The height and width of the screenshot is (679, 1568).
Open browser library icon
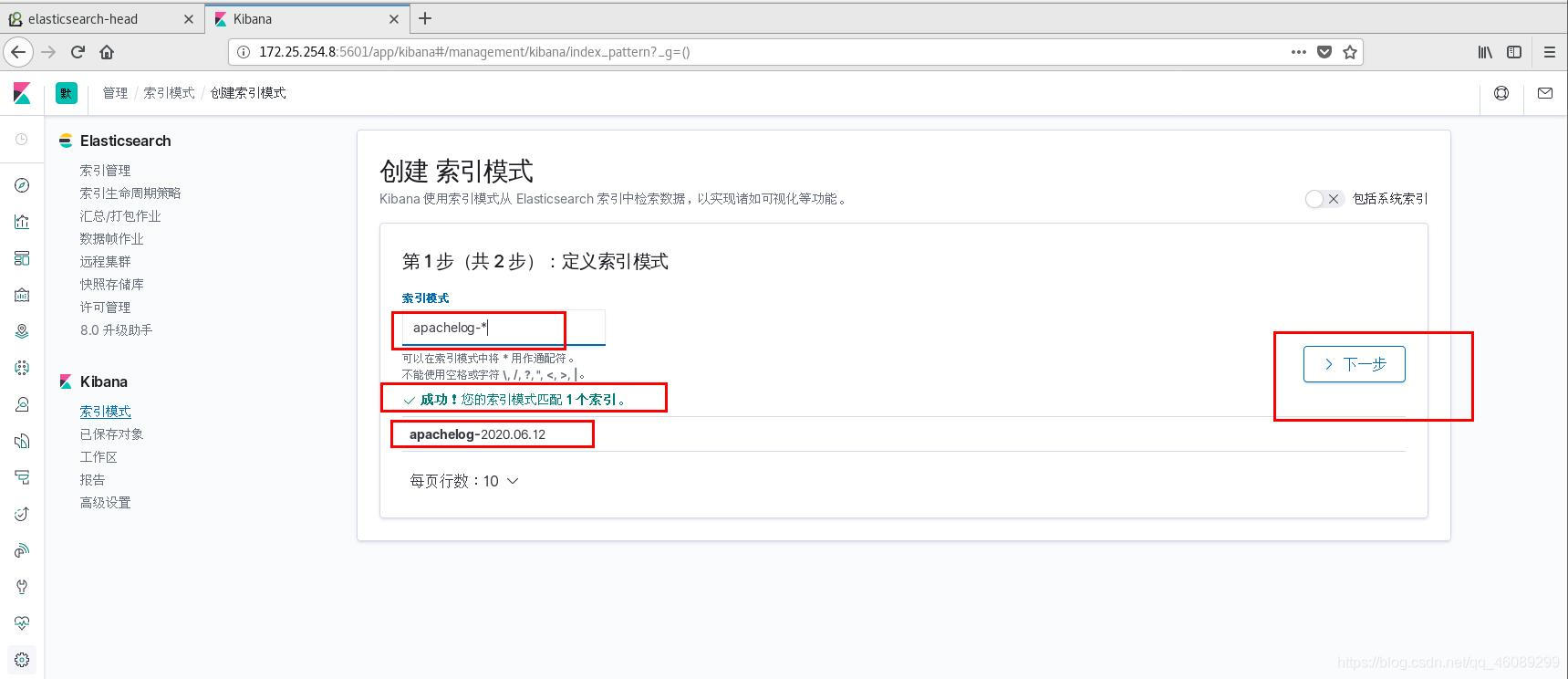1485,52
